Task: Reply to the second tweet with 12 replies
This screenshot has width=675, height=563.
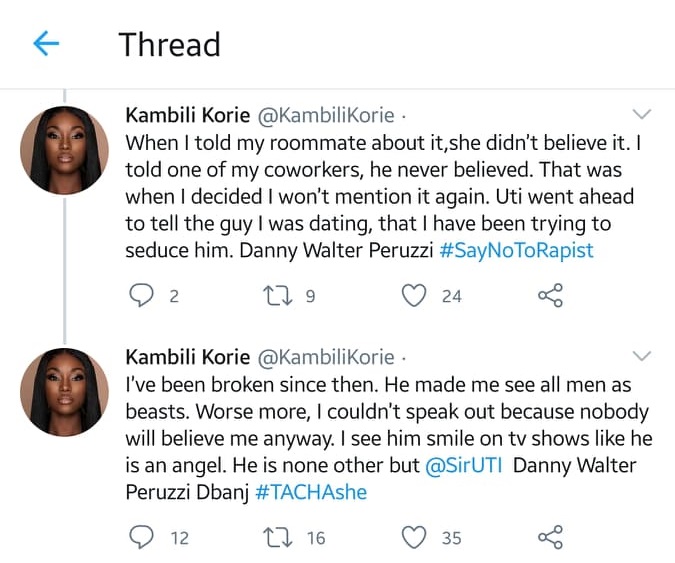Action: click(144, 537)
